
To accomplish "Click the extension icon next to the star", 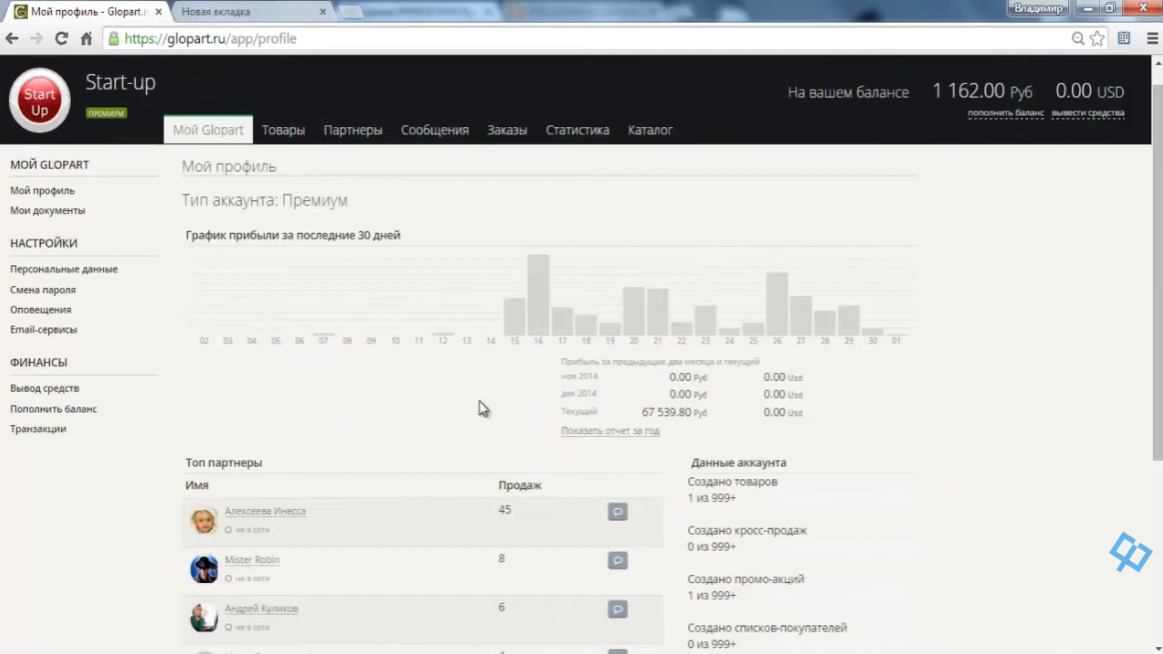I will [1124, 39].
